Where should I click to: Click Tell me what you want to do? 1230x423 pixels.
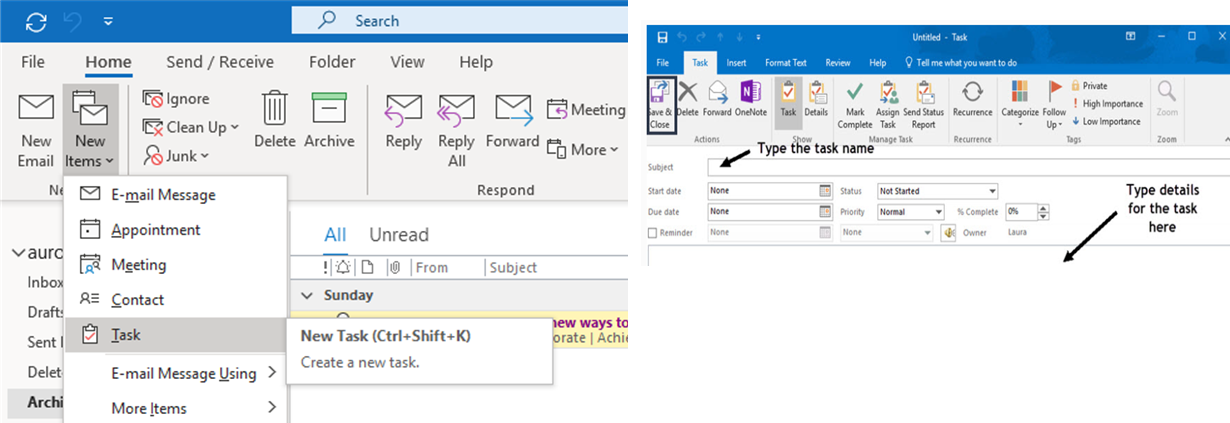click(x=960, y=63)
